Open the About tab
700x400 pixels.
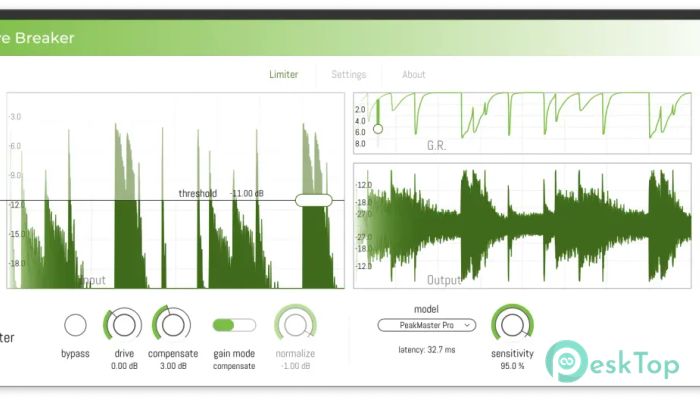(413, 75)
